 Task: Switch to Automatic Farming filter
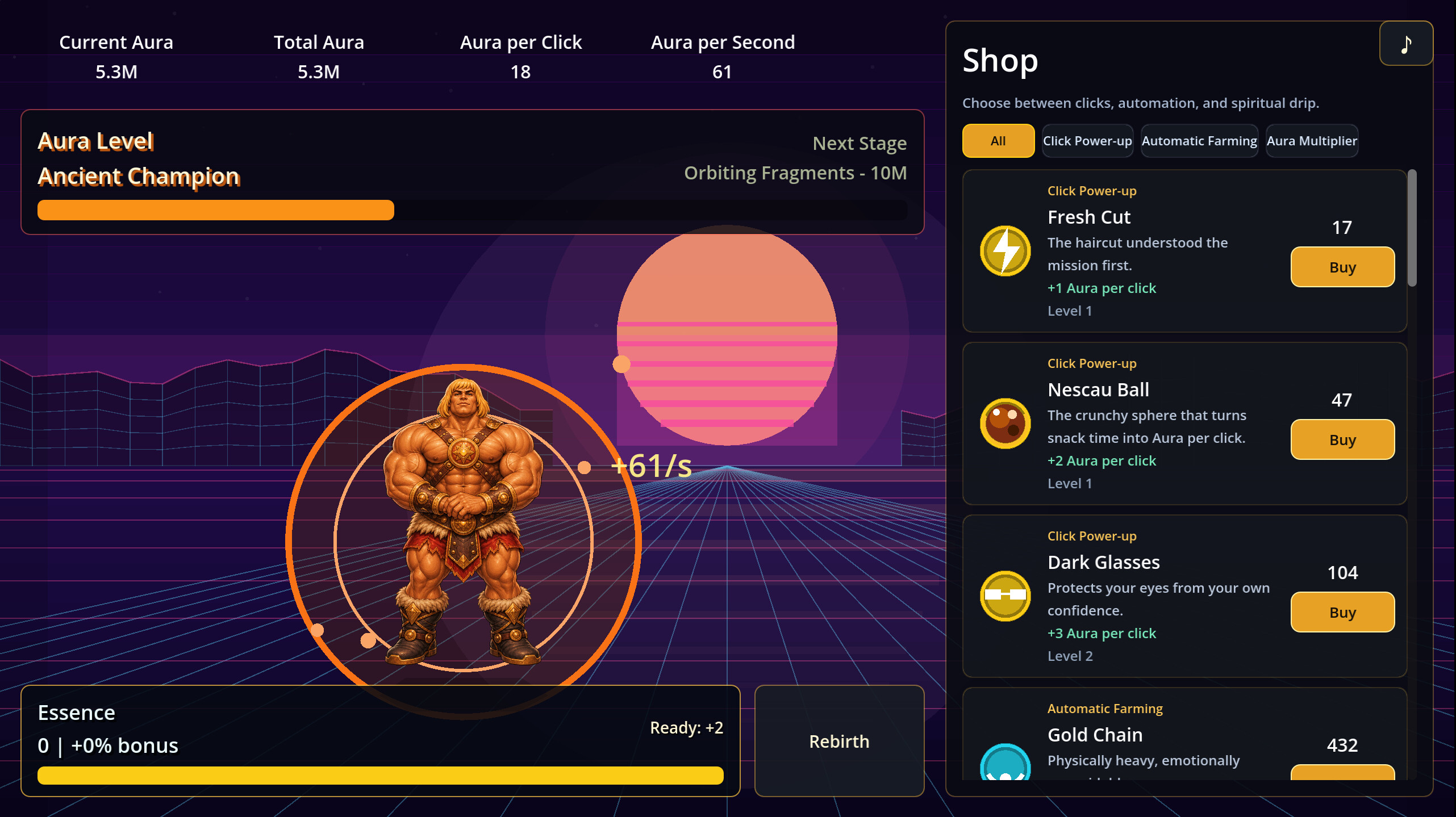click(1199, 141)
